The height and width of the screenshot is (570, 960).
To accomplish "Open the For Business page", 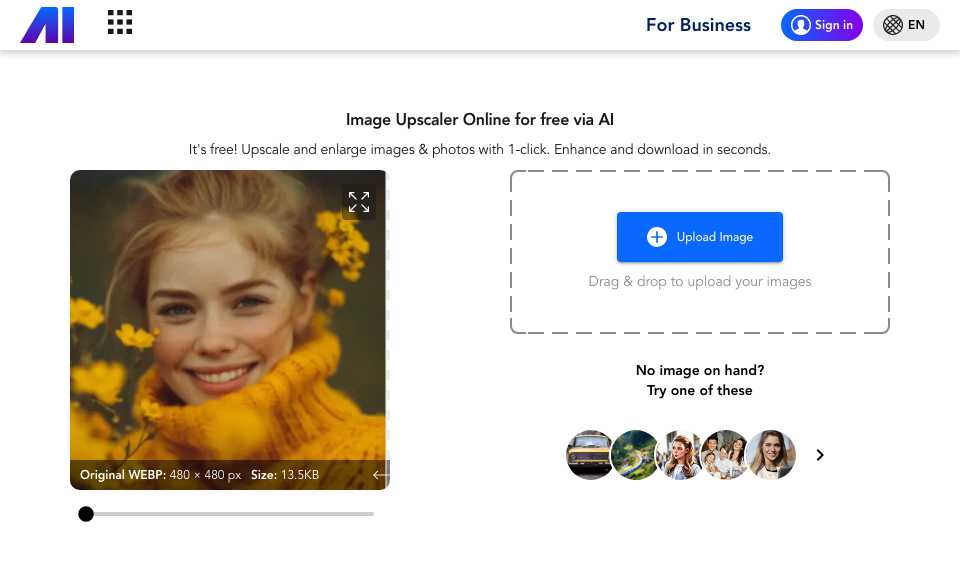I will tap(698, 25).
